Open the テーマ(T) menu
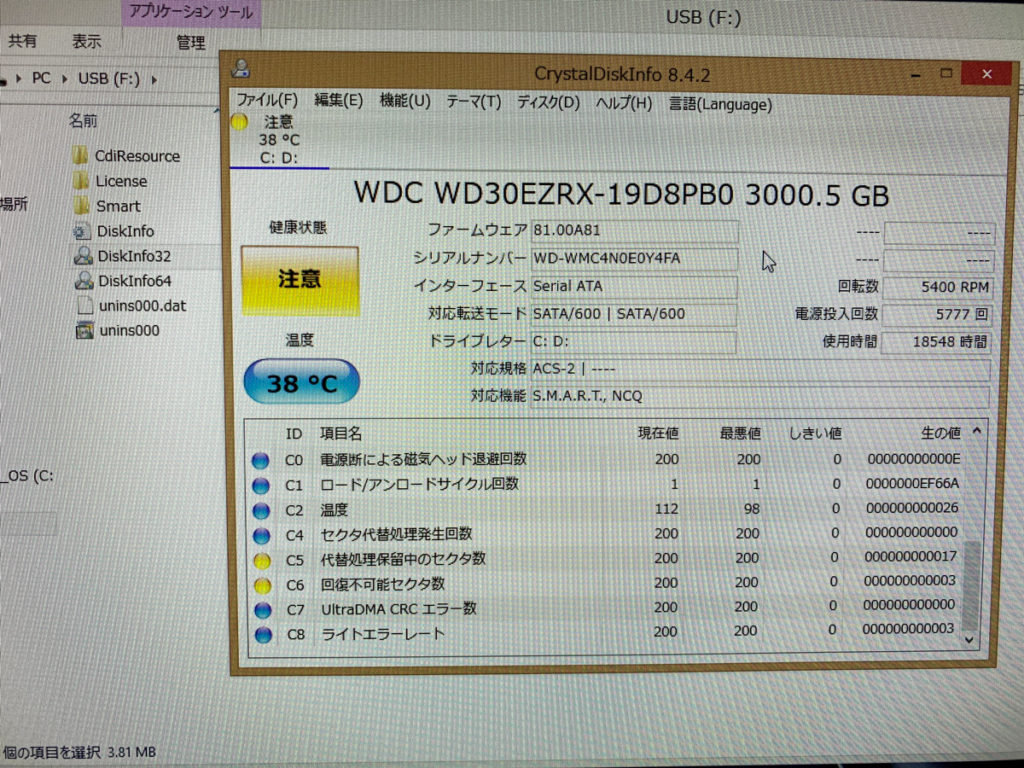This screenshot has width=1024, height=768. [x=473, y=102]
